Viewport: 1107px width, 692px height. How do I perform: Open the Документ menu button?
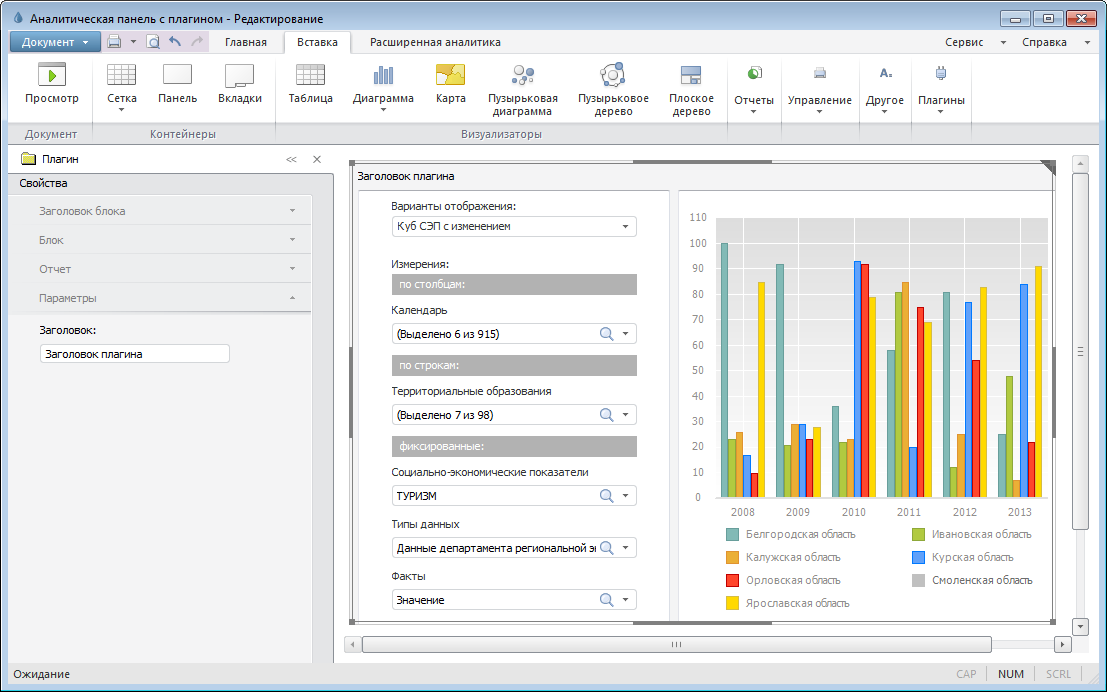pos(55,42)
